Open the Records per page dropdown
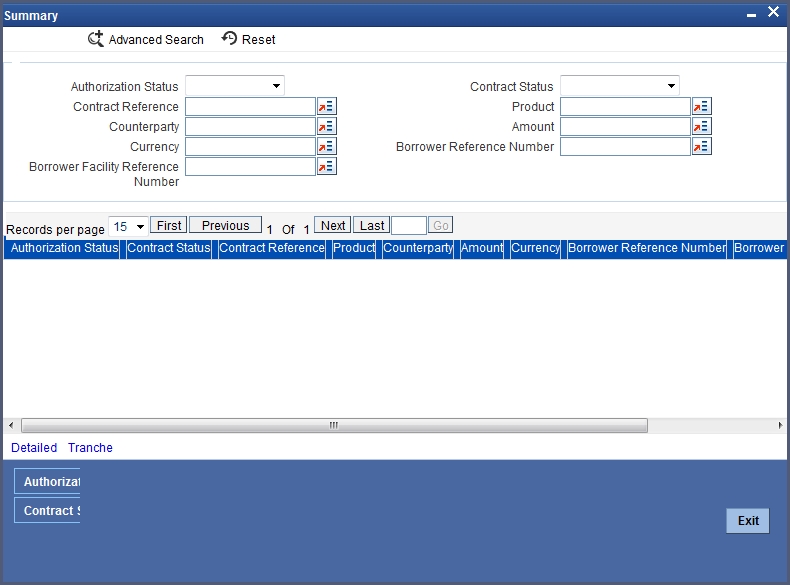The height and width of the screenshot is (585, 790). click(x=128, y=227)
